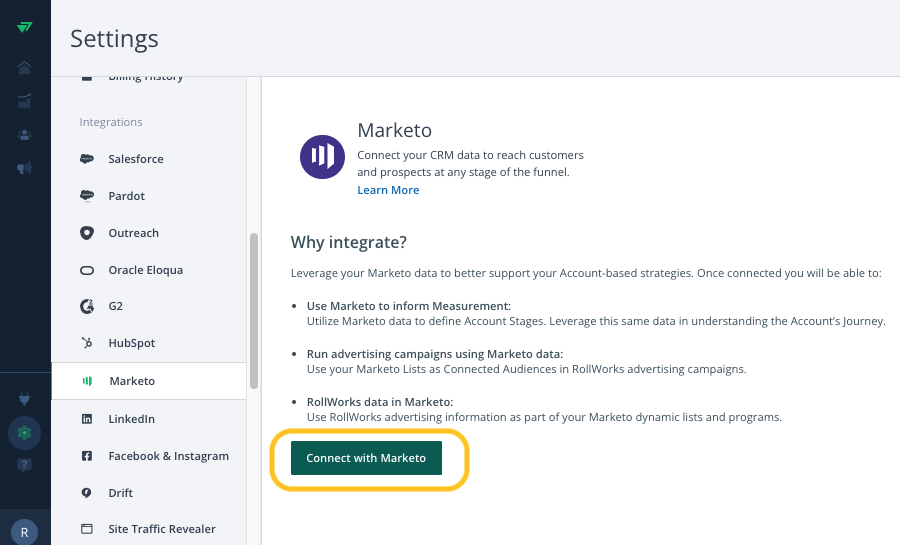
Task: Click 'Use Marketo to inform Measurement:' text
Action: point(409,306)
